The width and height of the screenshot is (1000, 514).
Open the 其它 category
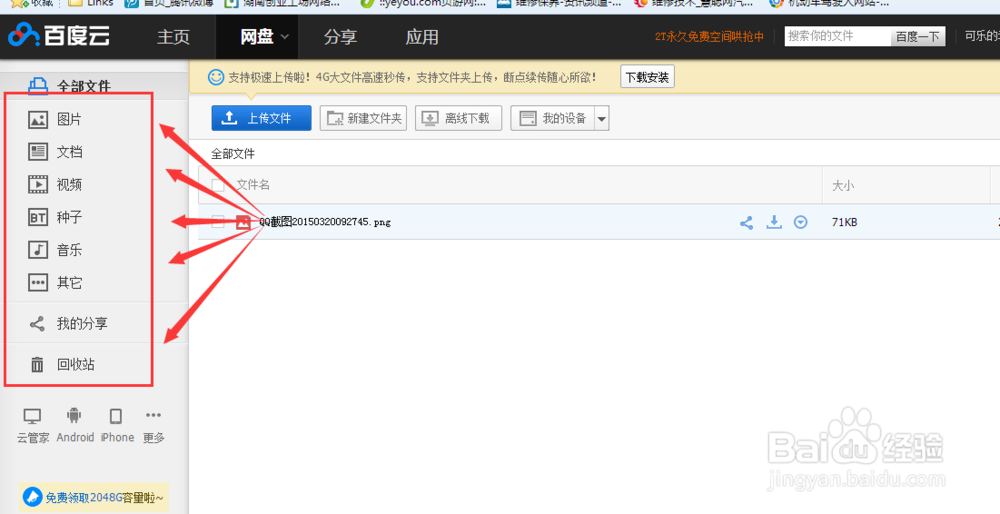[70, 283]
